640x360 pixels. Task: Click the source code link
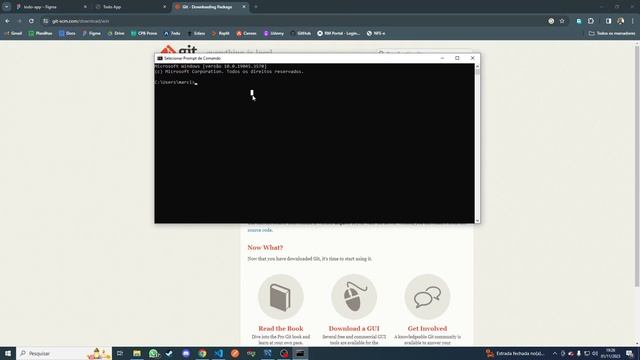pos(260,230)
